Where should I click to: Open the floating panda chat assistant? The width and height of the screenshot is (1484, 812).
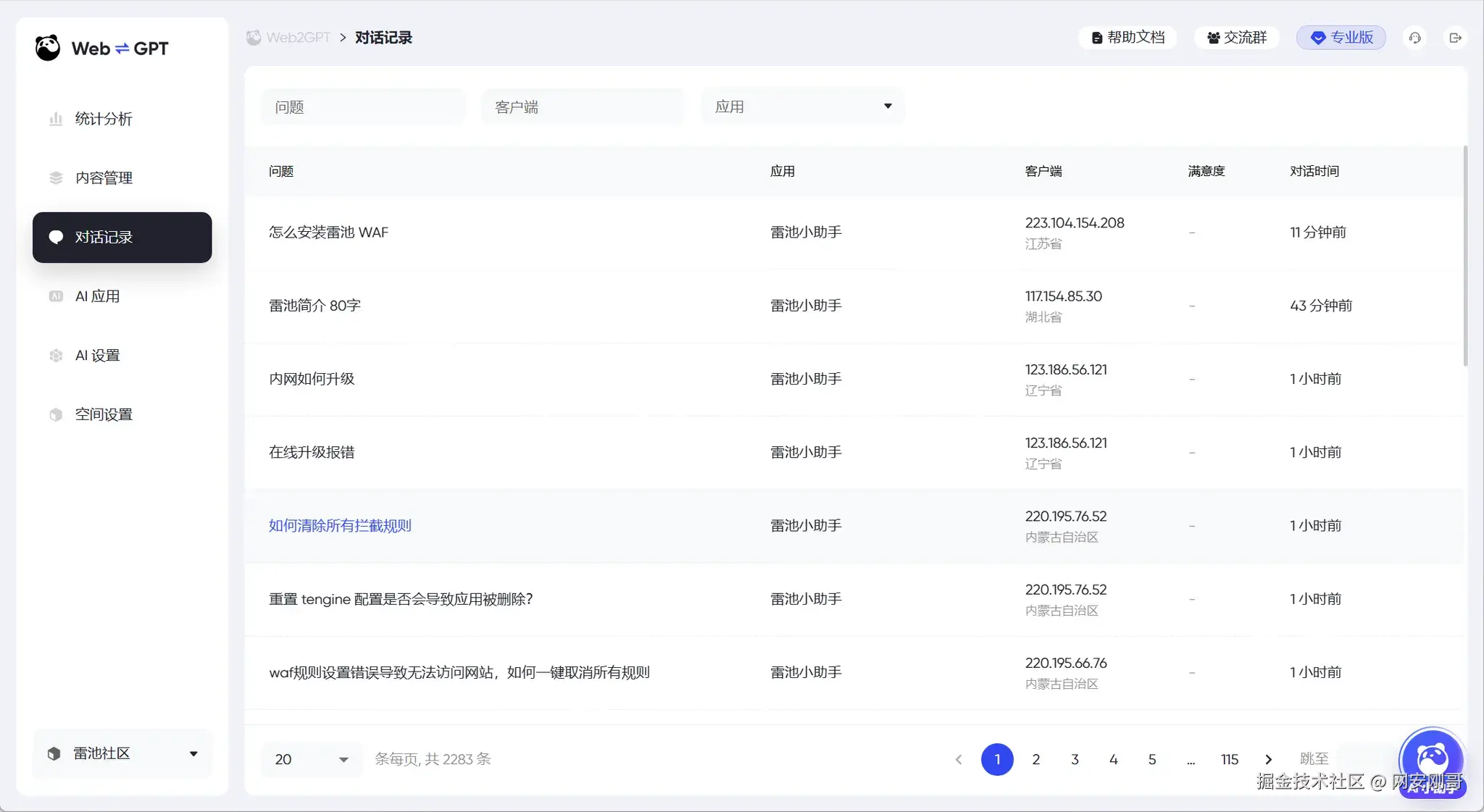(1432, 759)
